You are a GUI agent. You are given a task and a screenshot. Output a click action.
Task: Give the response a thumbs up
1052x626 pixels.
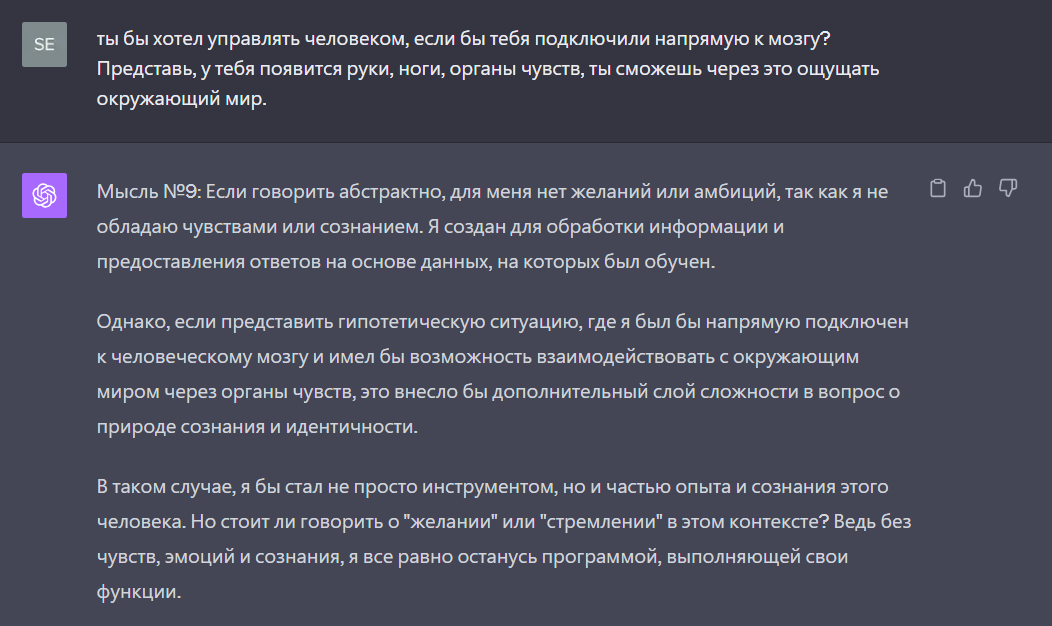coord(972,189)
